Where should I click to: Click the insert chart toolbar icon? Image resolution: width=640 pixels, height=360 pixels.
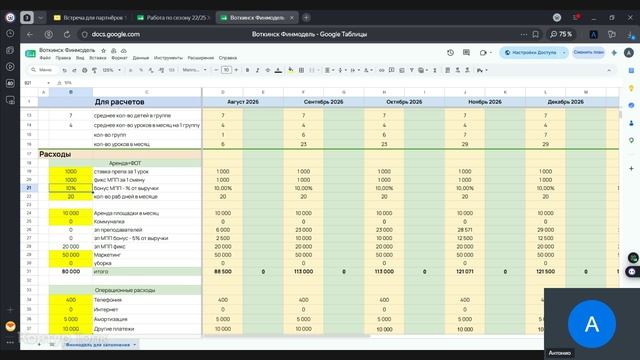pyautogui.click(x=402, y=70)
